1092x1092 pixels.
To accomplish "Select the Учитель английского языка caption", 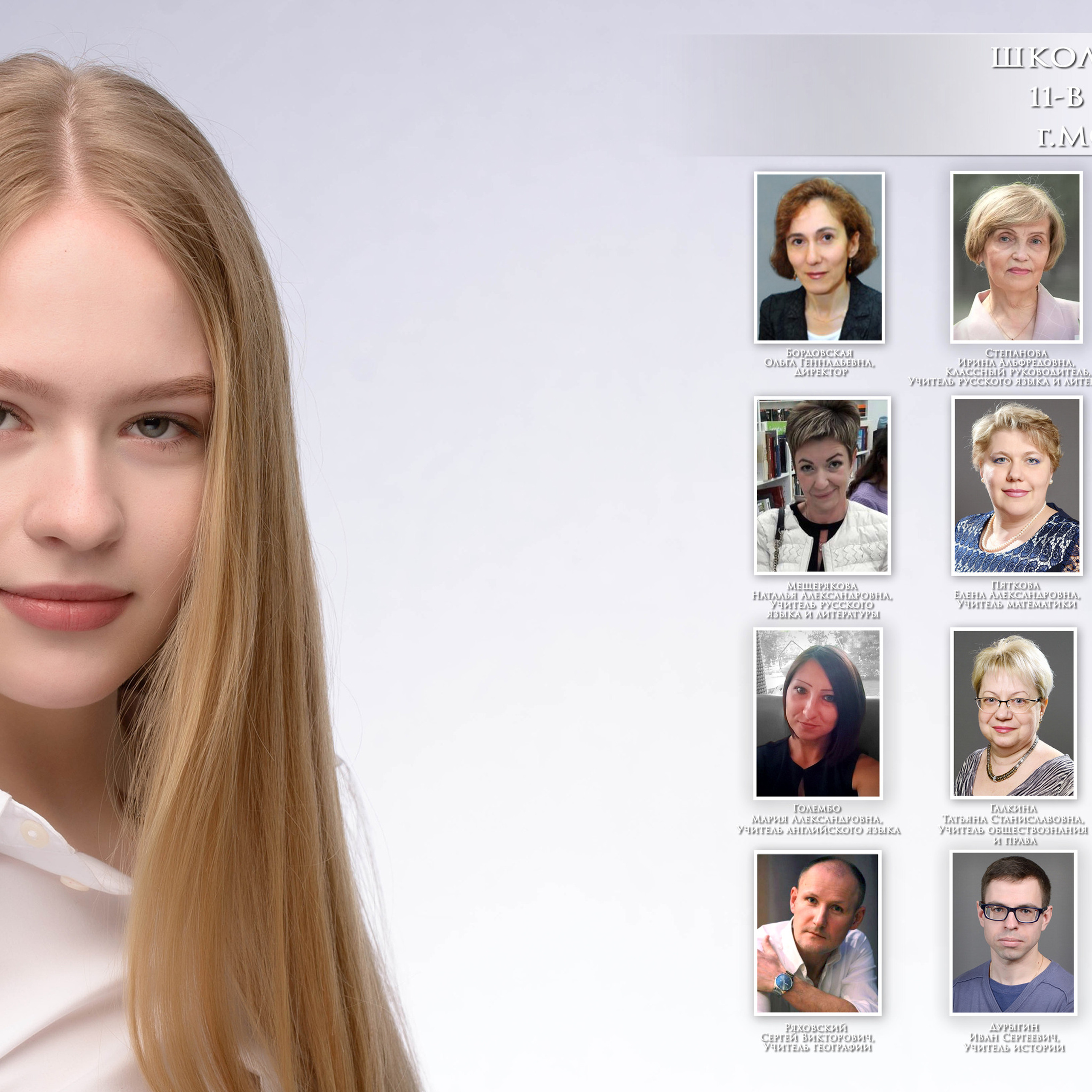I will [x=819, y=831].
